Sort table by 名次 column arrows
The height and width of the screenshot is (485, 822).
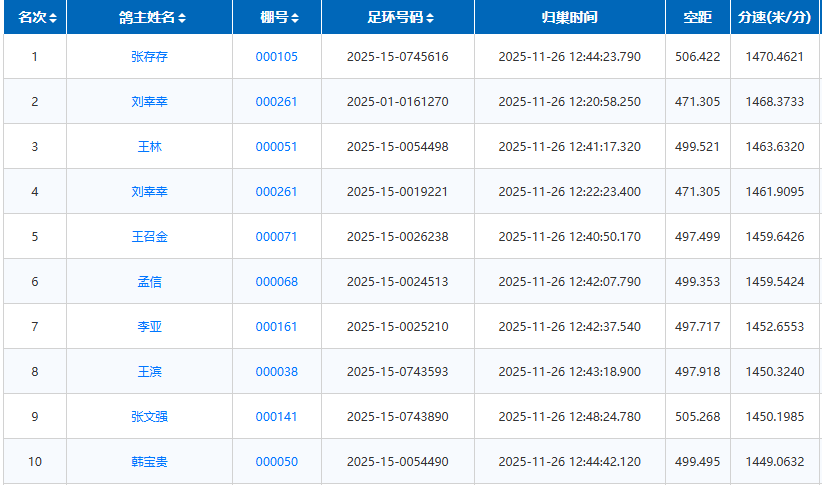(53, 18)
